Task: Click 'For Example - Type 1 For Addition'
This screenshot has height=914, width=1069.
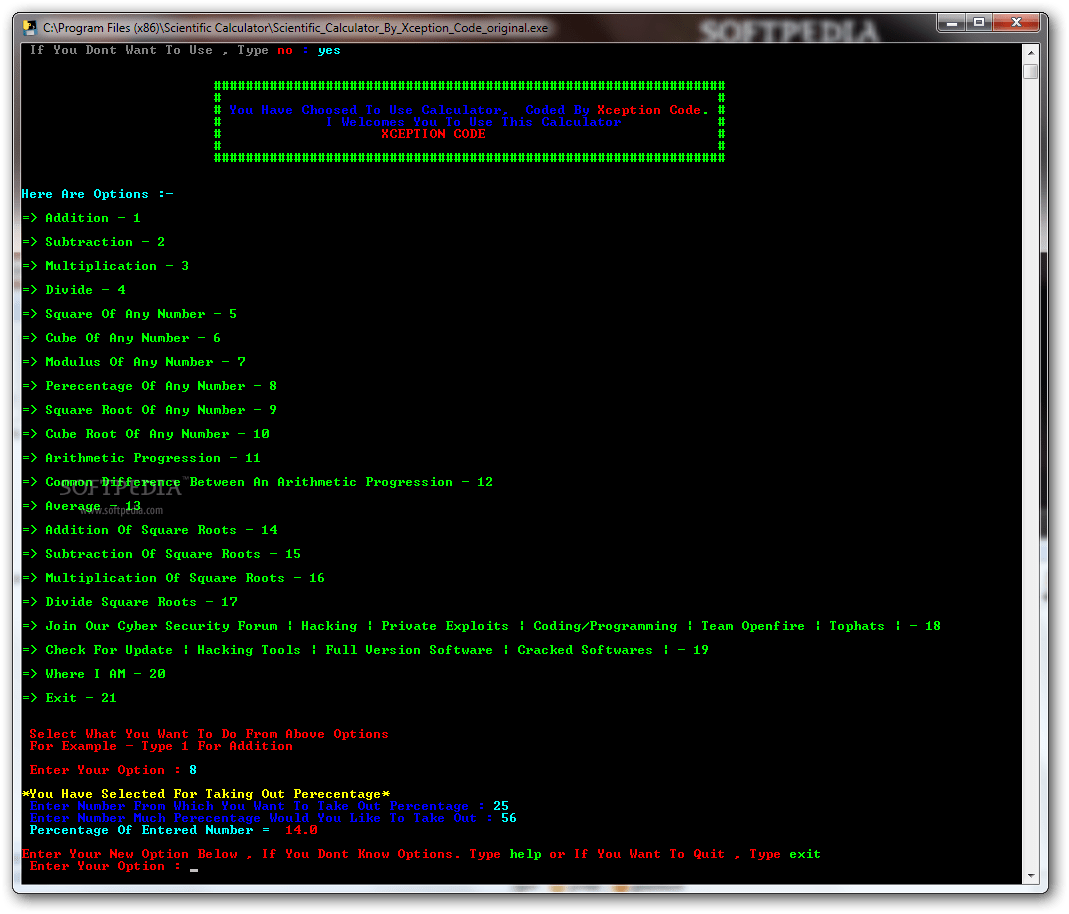Action: click(161, 746)
